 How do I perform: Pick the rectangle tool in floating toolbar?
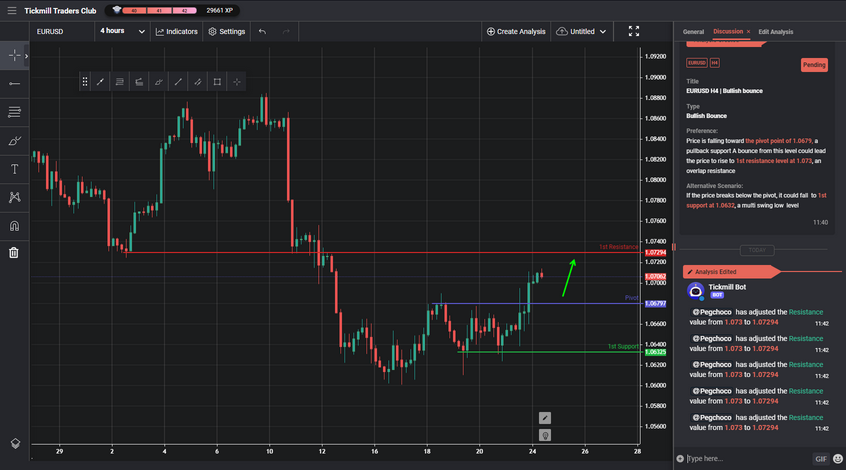(217, 82)
